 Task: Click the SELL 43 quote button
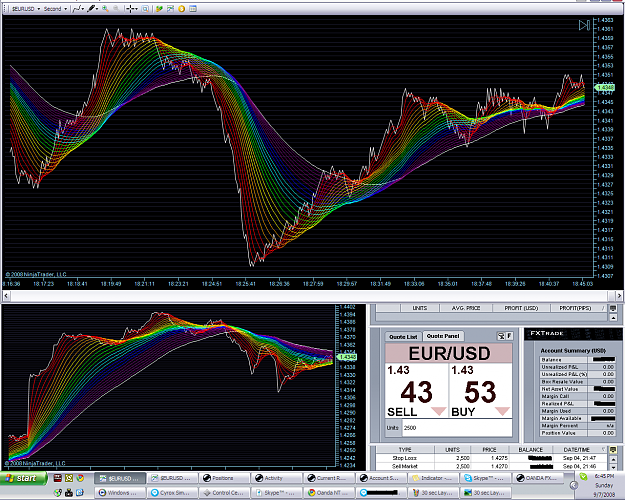pyautogui.click(x=417, y=391)
